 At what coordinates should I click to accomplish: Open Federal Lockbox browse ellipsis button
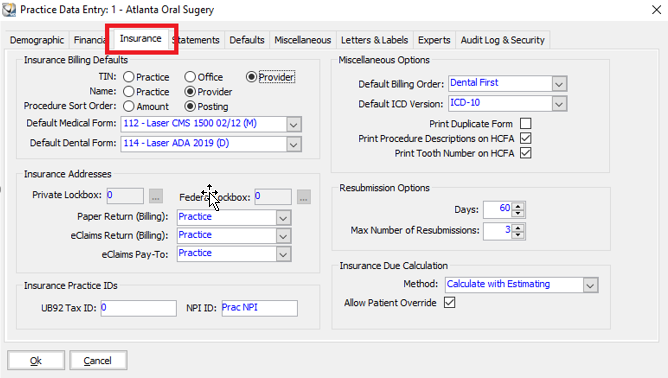pyautogui.click(x=304, y=197)
